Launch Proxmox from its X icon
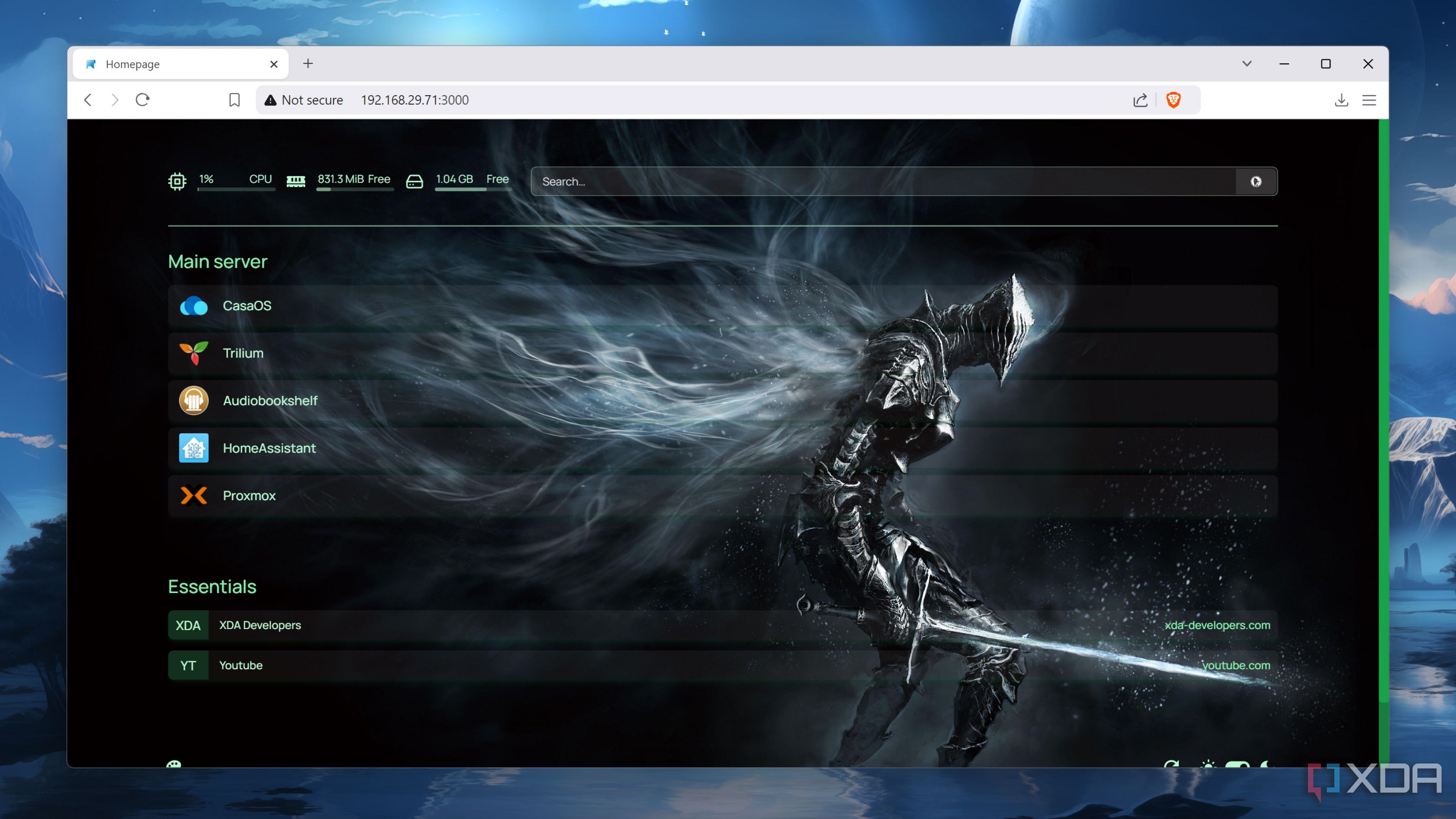Screen dimensions: 1456x819 (x=193, y=496)
